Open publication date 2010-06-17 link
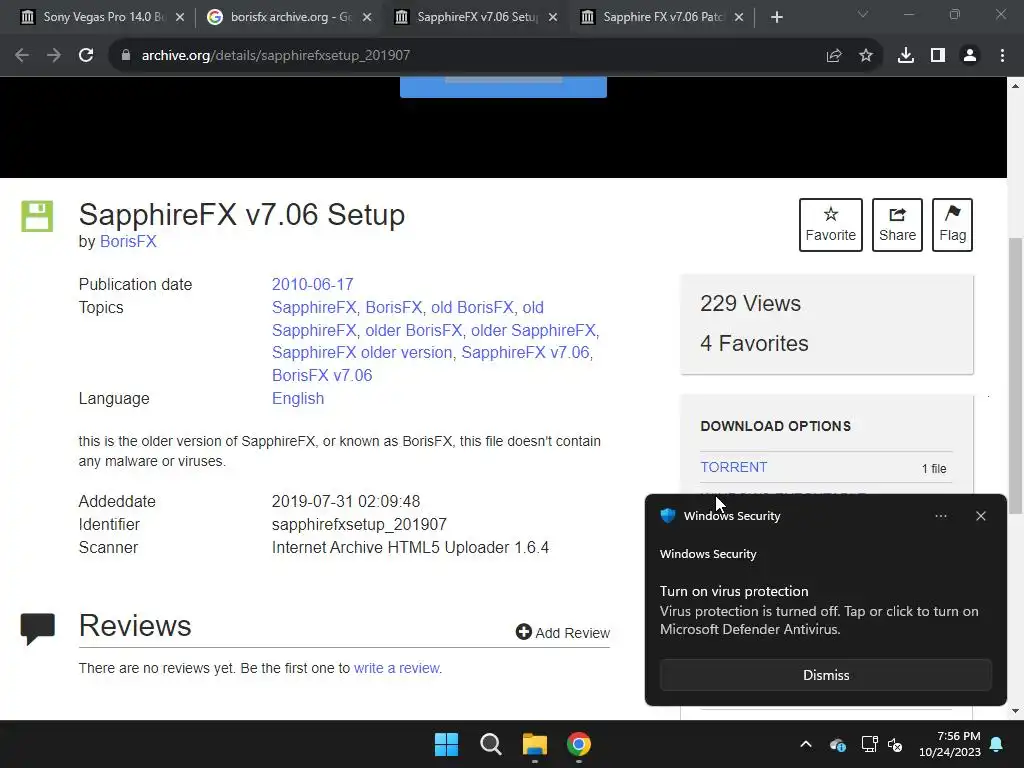1024x768 pixels. pyautogui.click(x=312, y=285)
